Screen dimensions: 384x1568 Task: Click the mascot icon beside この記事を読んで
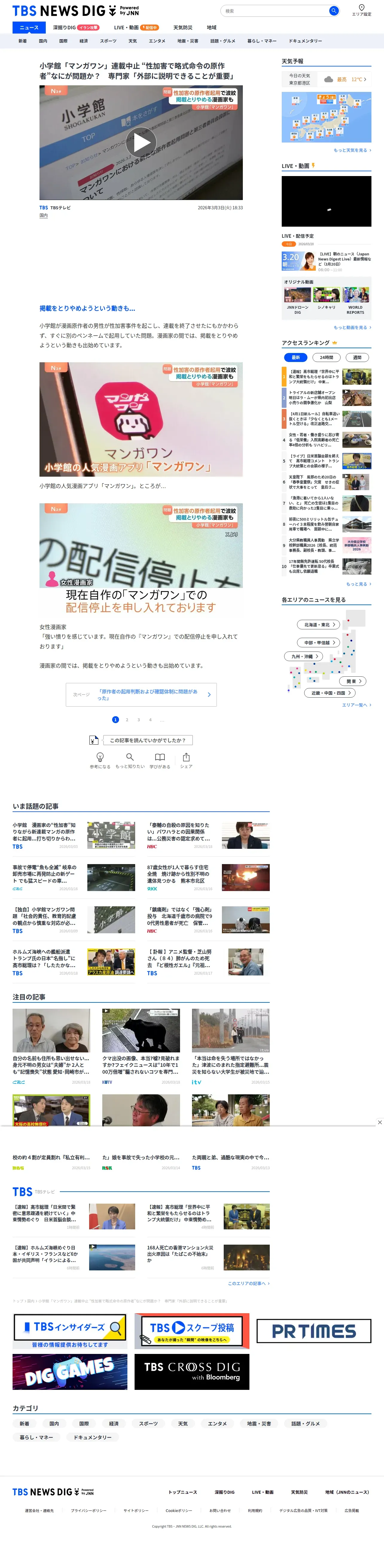coord(94,740)
